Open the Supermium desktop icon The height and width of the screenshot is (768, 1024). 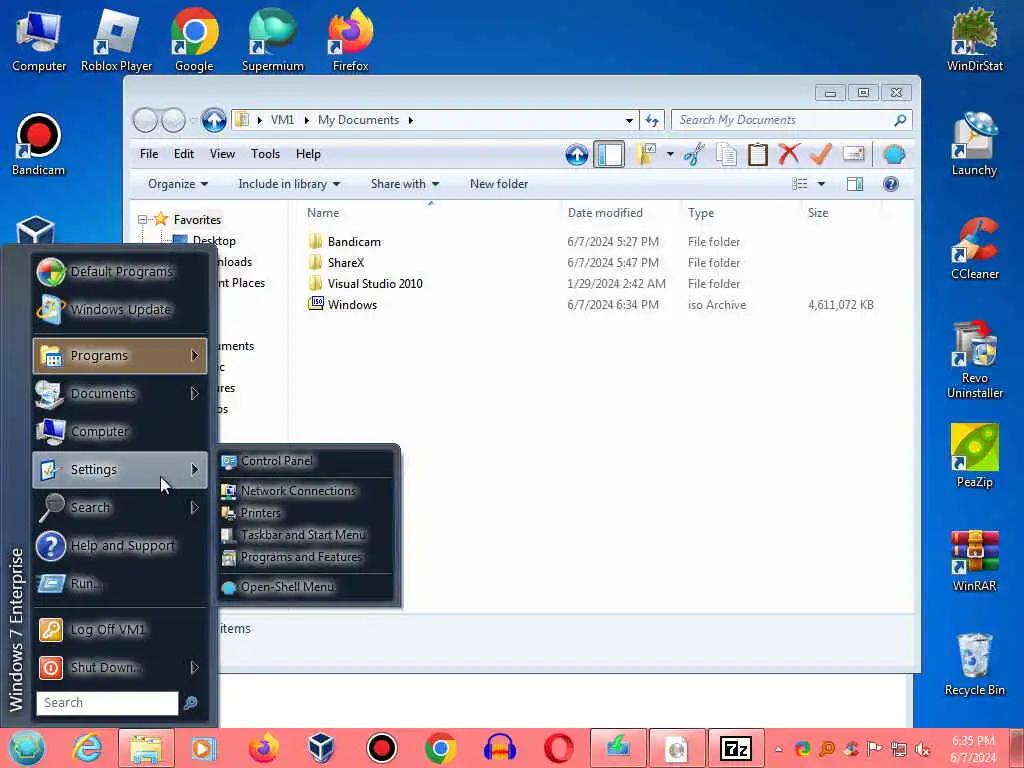tap(272, 39)
